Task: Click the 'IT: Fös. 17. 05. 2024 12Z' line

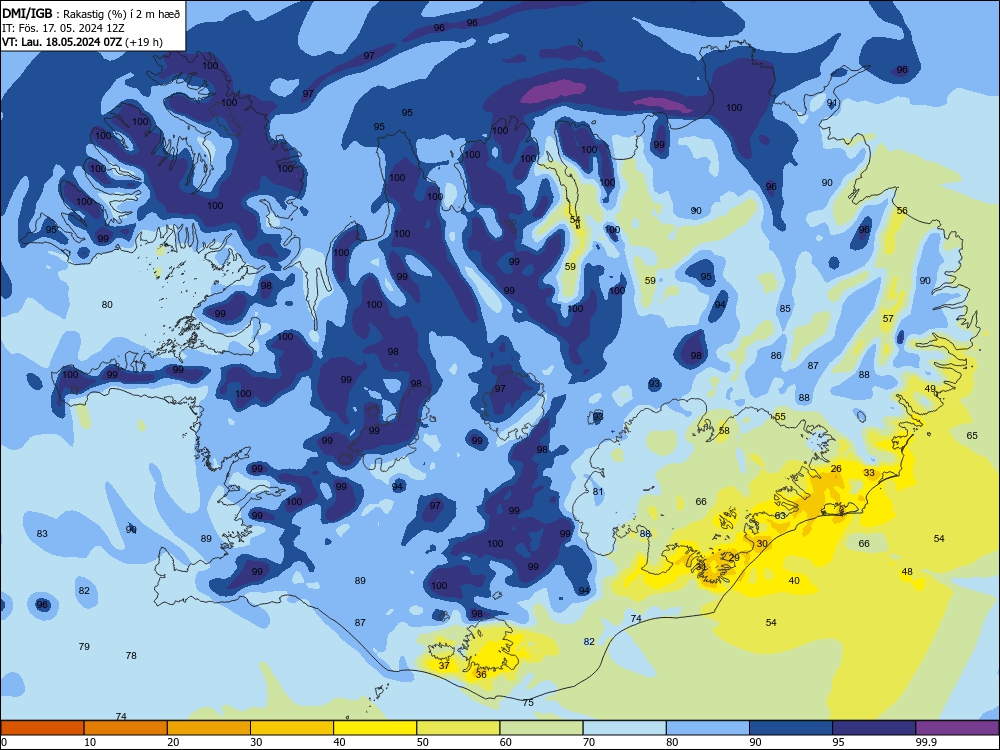Action: click(x=62, y=28)
